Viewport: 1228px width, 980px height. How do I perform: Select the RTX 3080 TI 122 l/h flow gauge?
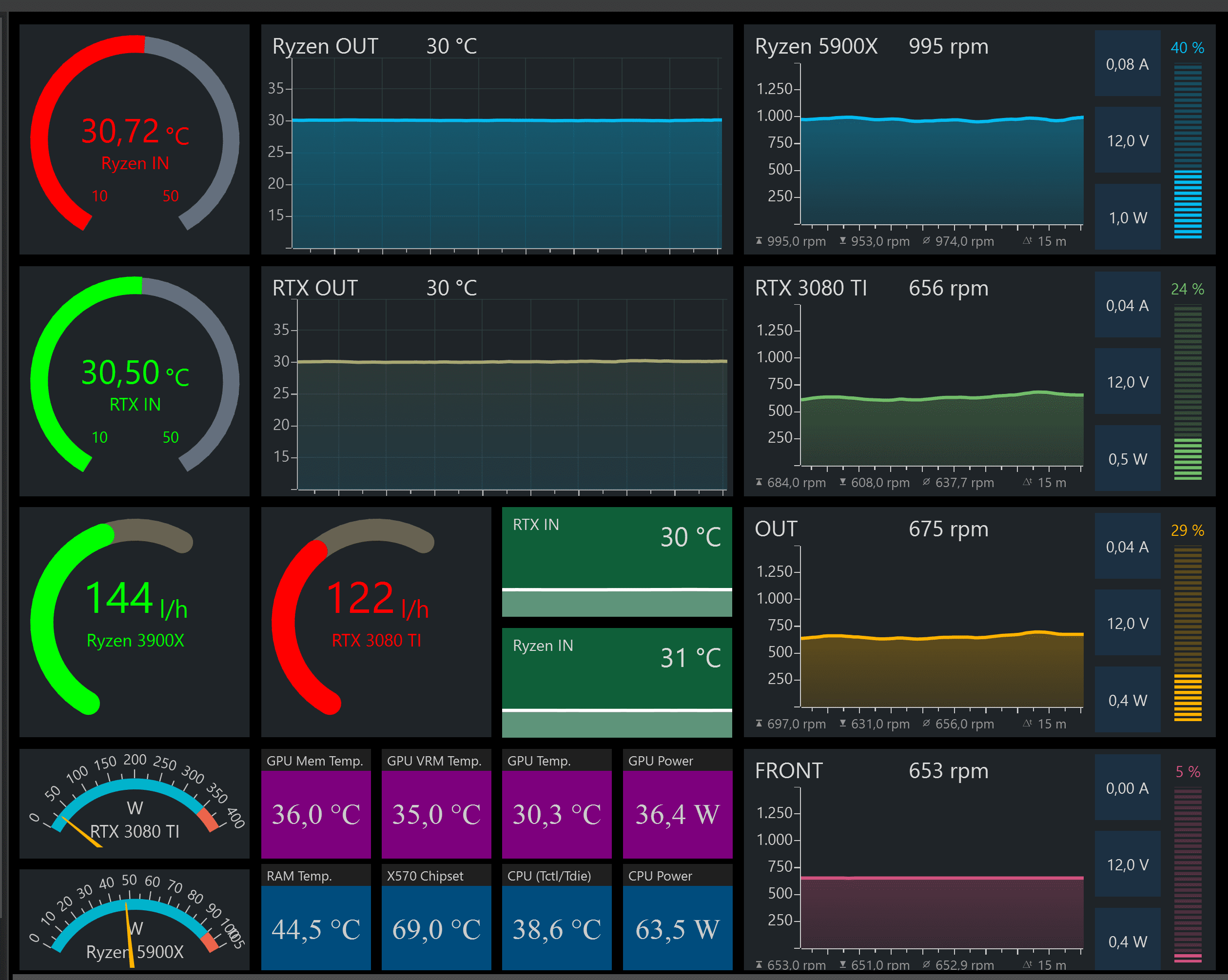(376, 622)
